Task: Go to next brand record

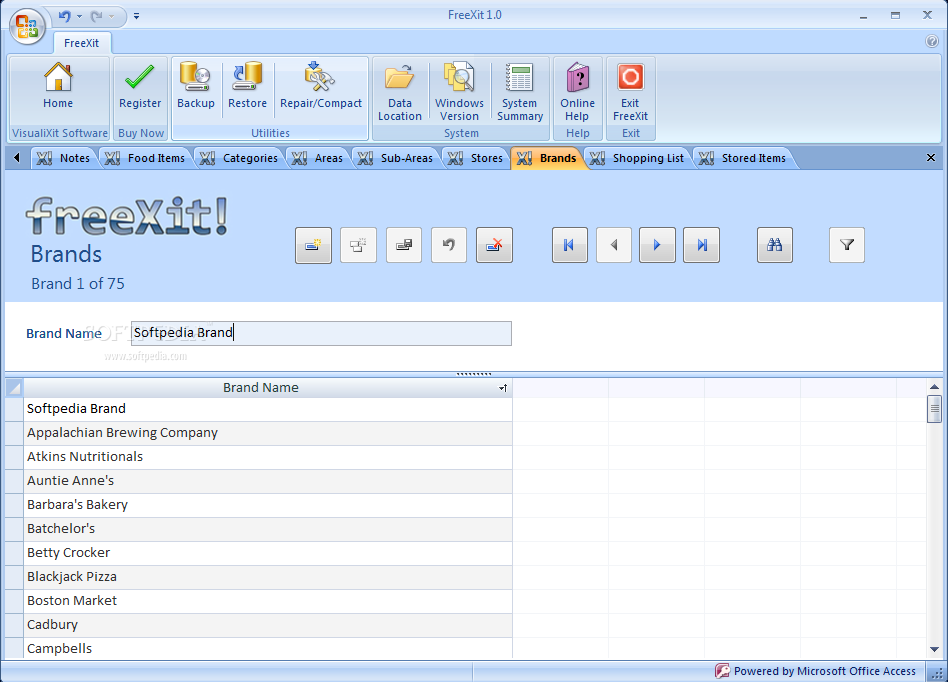Action: tap(657, 245)
